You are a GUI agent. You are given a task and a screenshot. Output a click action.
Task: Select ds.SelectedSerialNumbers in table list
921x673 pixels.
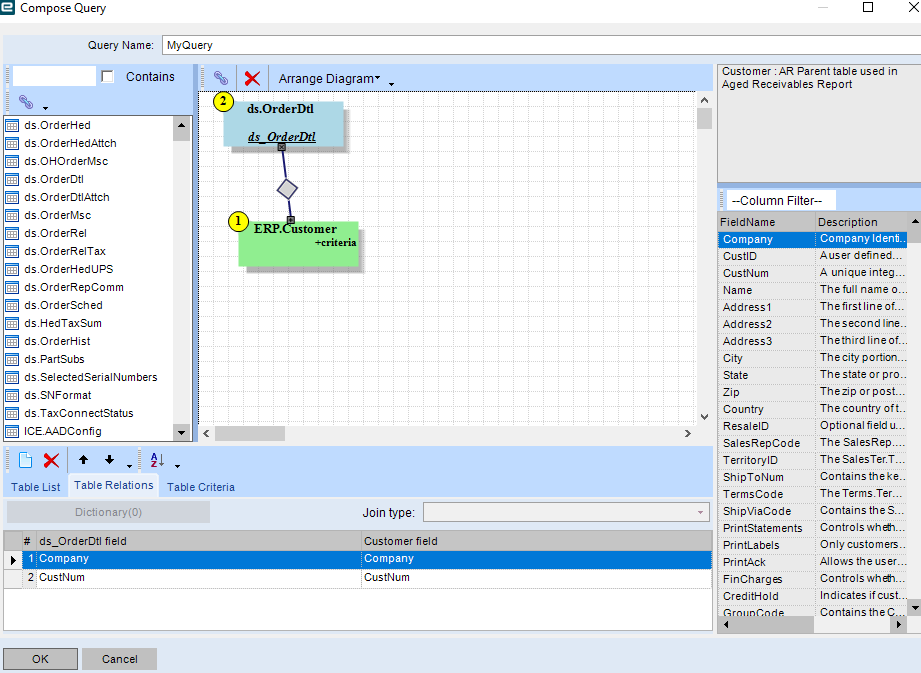(x=91, y=377)
